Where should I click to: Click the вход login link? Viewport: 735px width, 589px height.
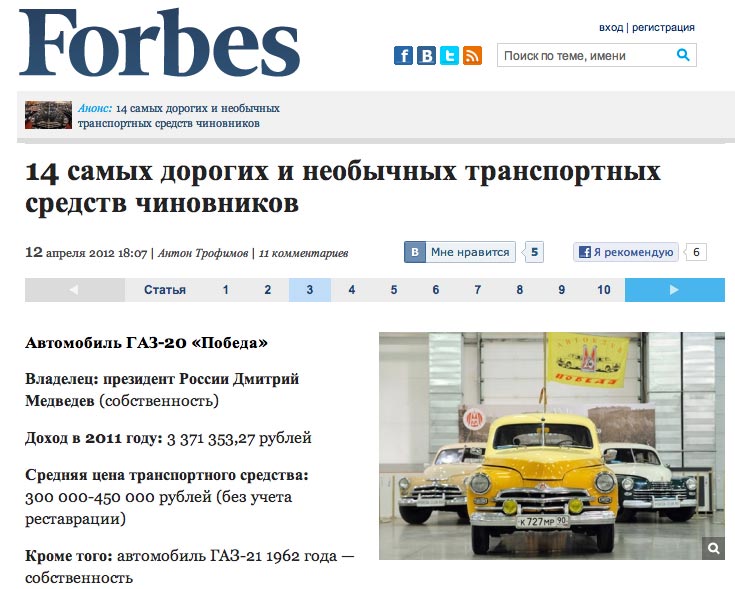tap(611, 27)
